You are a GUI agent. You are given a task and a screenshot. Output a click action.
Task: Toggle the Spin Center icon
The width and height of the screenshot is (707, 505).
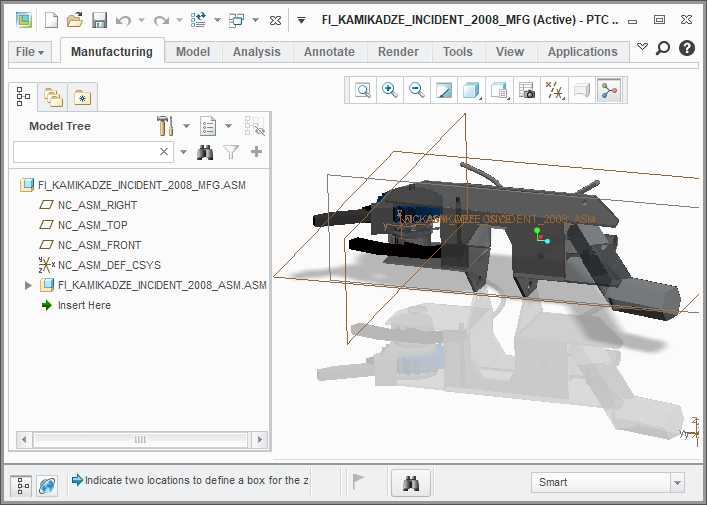pyautogui.click(x=609, y=90)
